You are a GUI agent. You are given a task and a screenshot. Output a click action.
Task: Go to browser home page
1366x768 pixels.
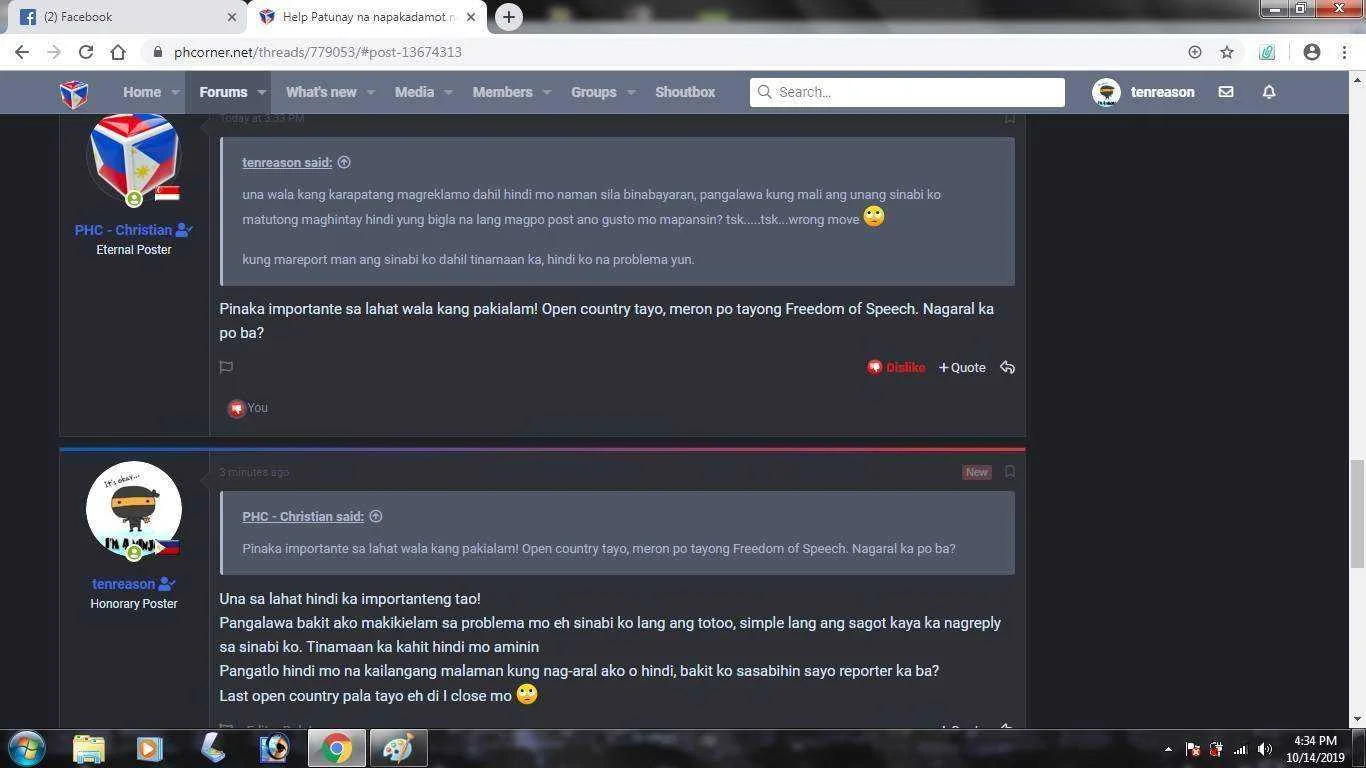tap(118, 52)
